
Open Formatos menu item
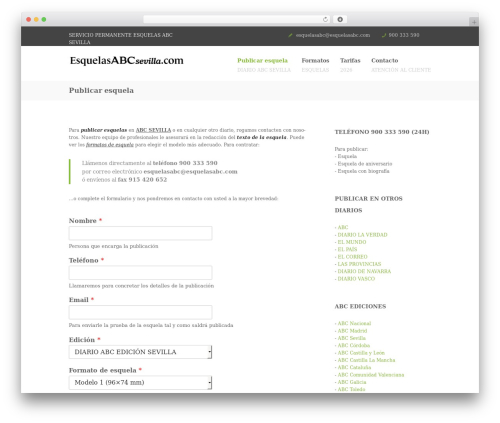(315, 61)
